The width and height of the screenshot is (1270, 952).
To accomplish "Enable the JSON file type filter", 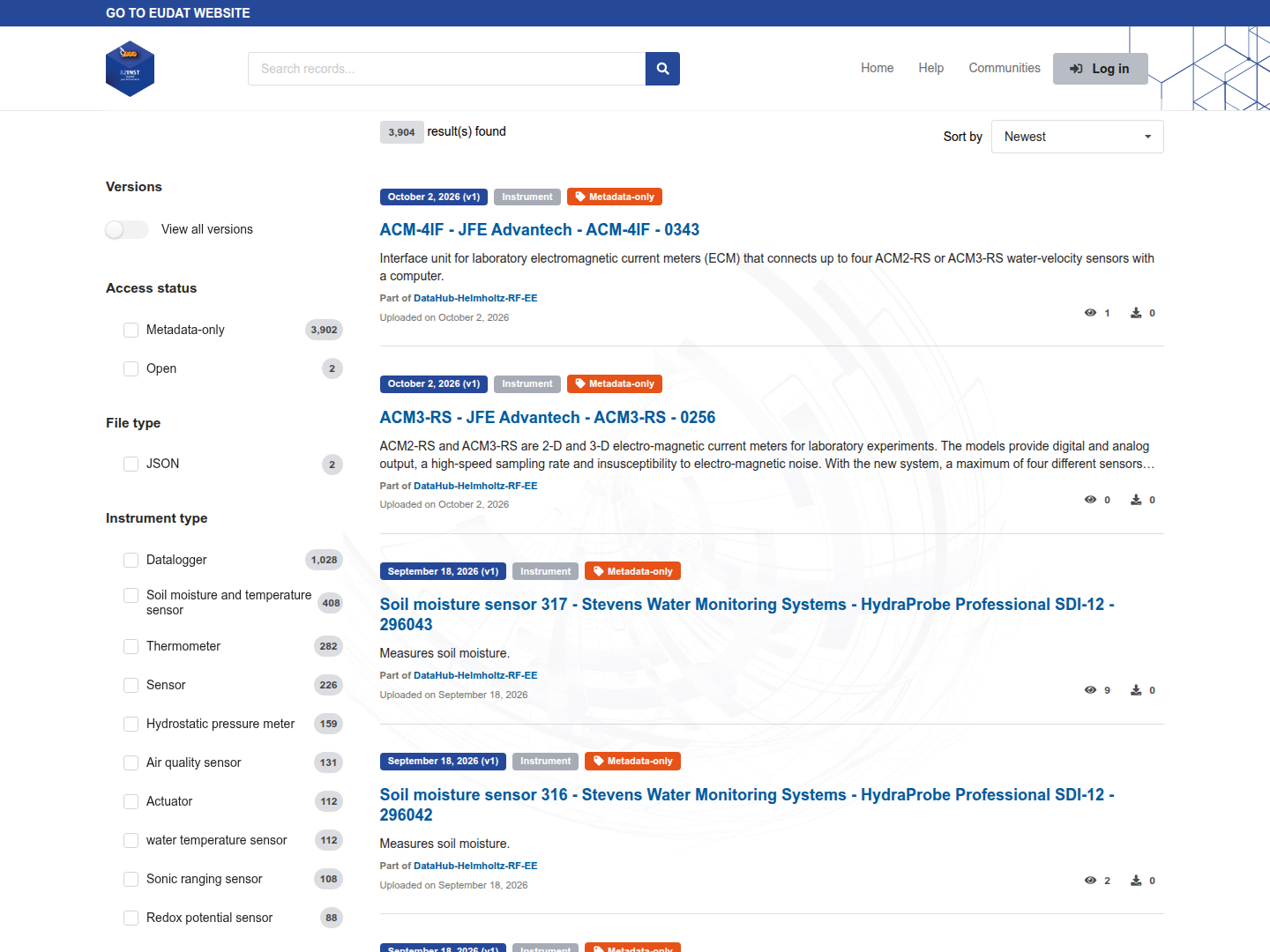I will [131, 464].
